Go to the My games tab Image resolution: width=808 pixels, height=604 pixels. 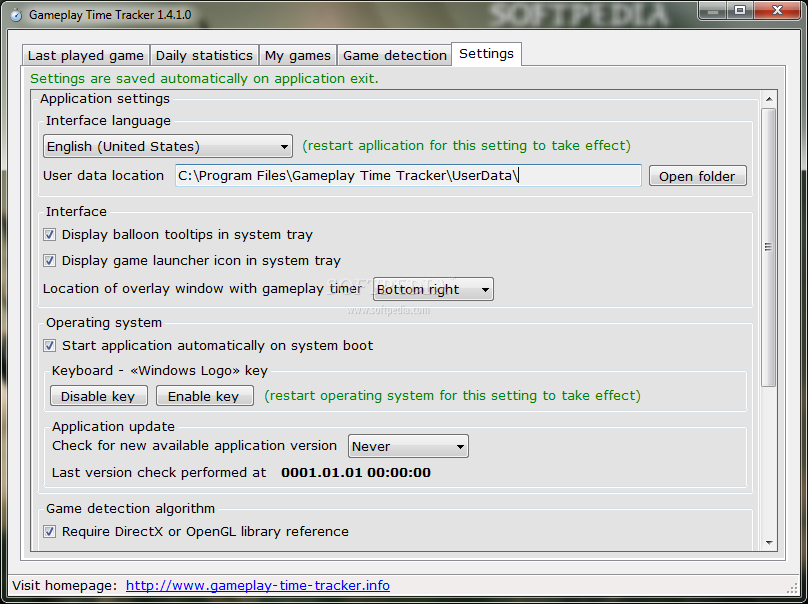tap(298, 55)
